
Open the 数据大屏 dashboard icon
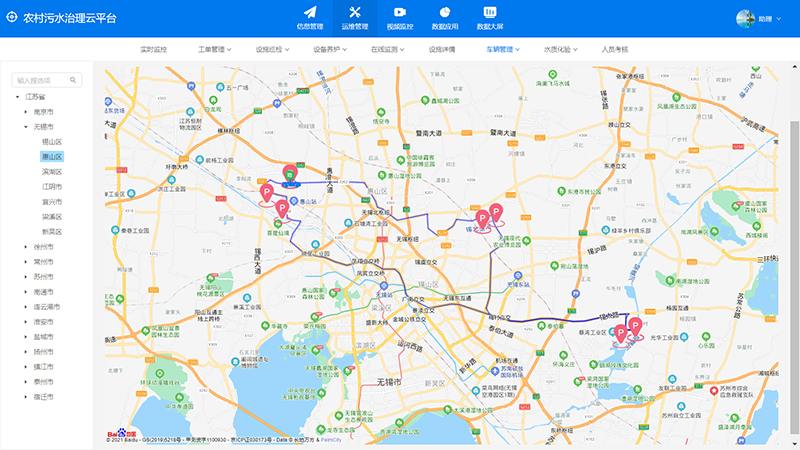pos(490,12)
